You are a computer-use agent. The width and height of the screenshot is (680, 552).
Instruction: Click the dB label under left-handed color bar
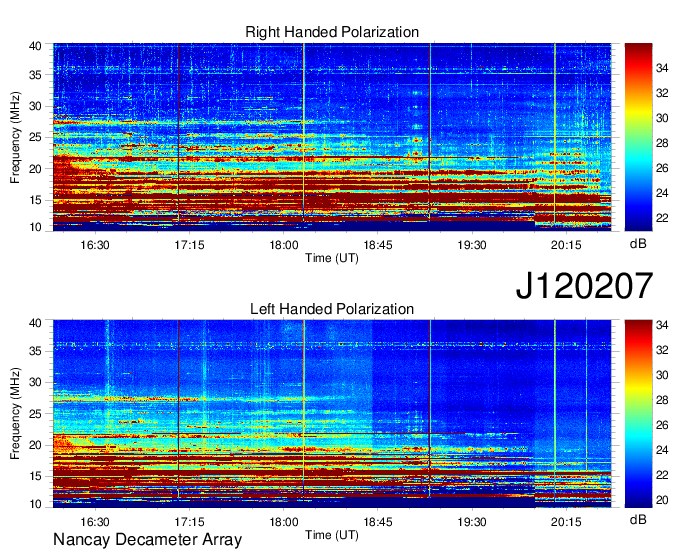pyautogui.click(x=638, y=519)
